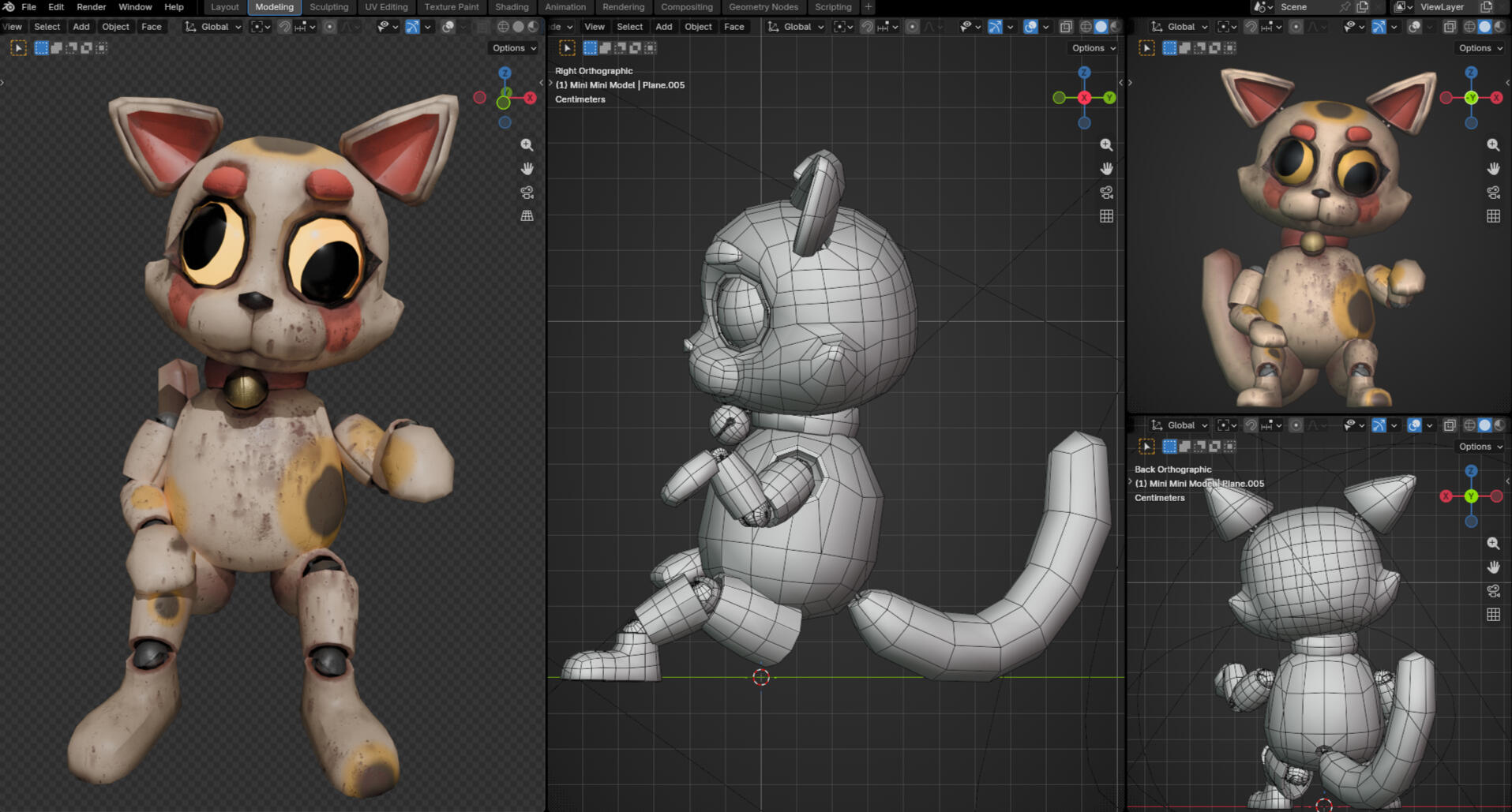Viewport: 1512px width, 812px height.
Task: Switch top-right viewport to solid shading
Action: click(x=1484, y=27)
